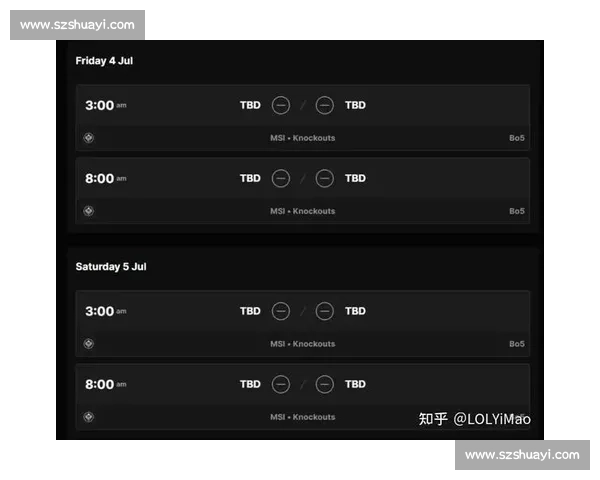600x480 pixels.
Task: Open MSI Knockouts link for Friday 3:00 match
Action: coord(303,138)
